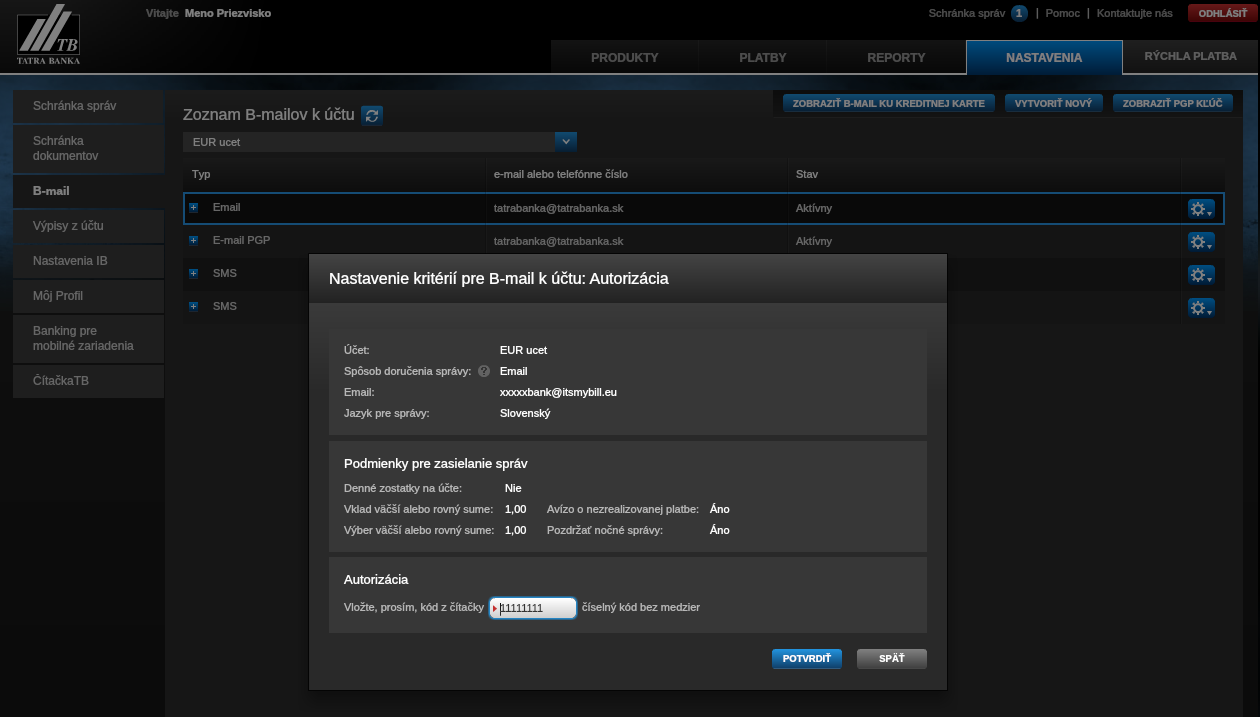Open the REPORTY tab
Screen dimensions: 1260x717
(896, 57)
